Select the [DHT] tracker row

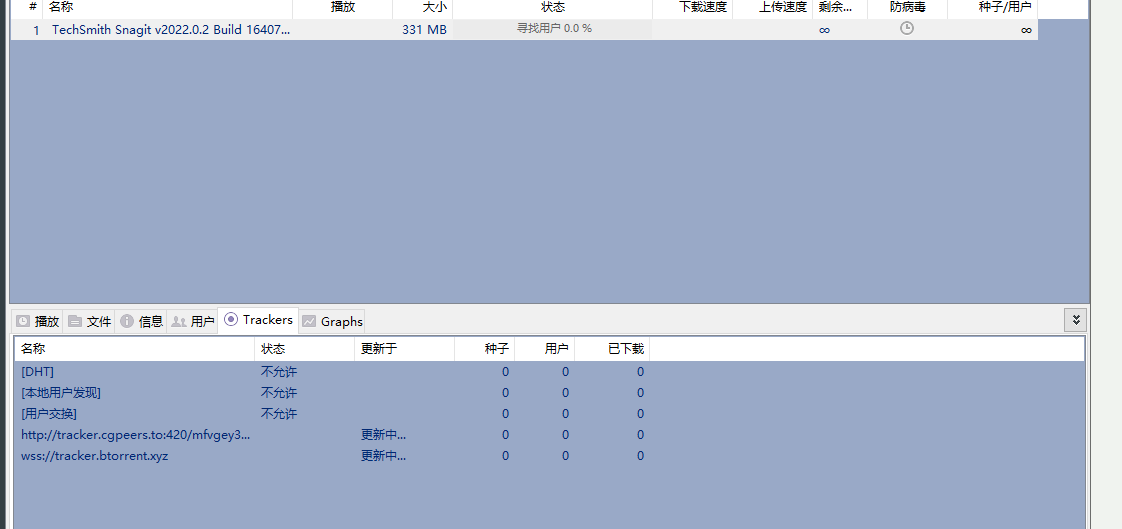point(549,372)
